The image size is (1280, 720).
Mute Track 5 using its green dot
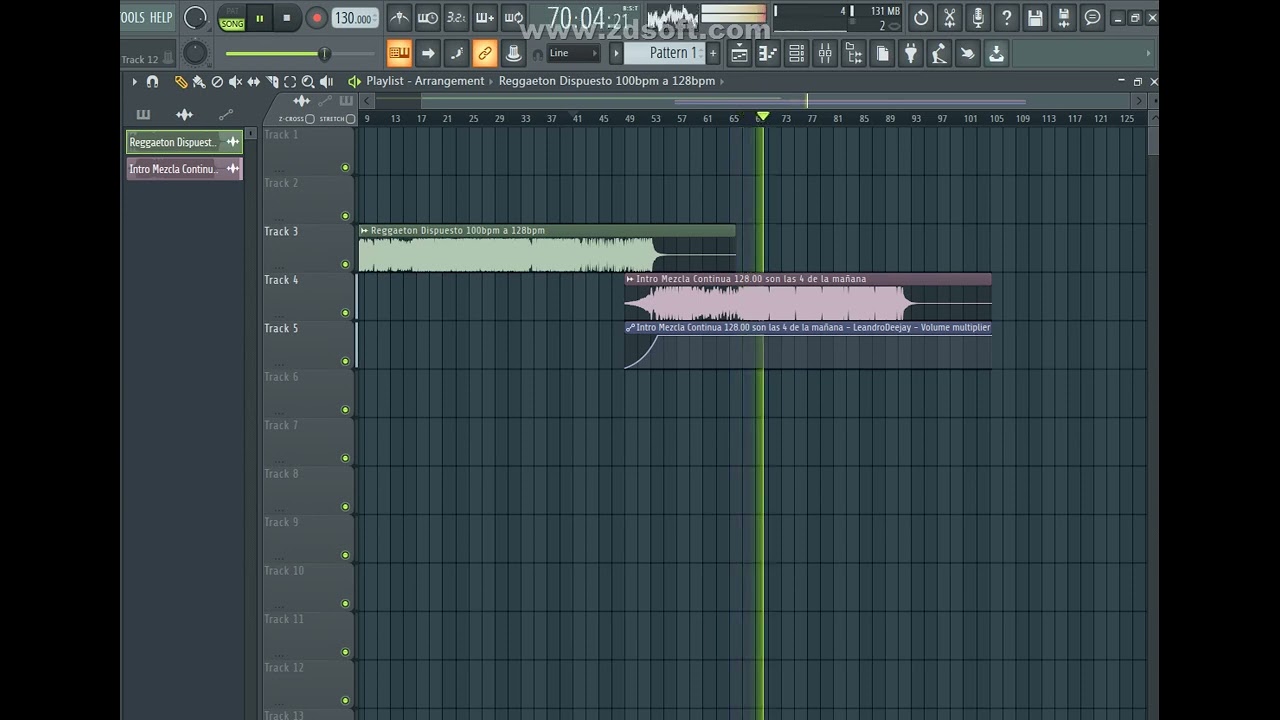point(345,361)
